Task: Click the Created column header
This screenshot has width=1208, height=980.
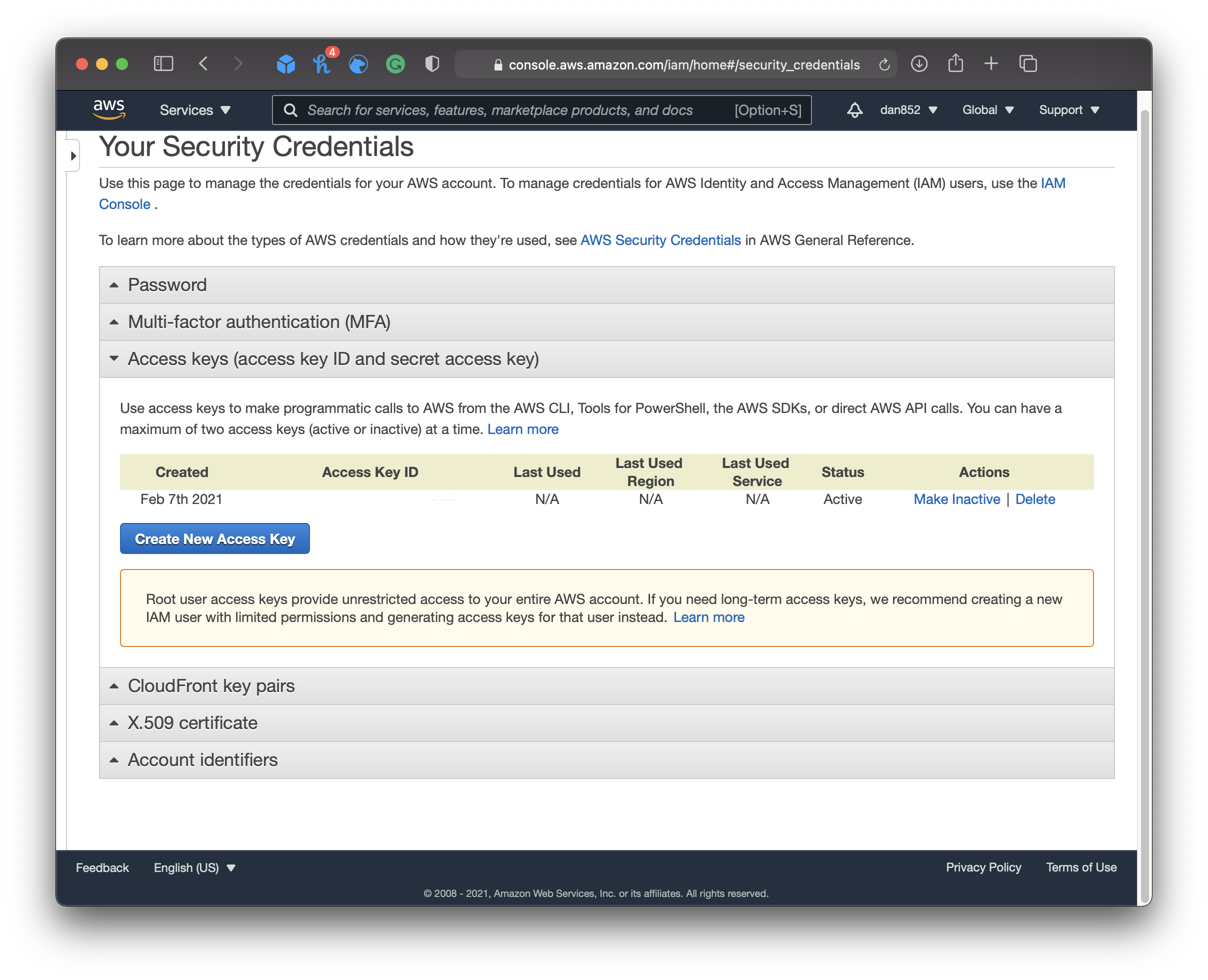Action: tap(182, 472)
